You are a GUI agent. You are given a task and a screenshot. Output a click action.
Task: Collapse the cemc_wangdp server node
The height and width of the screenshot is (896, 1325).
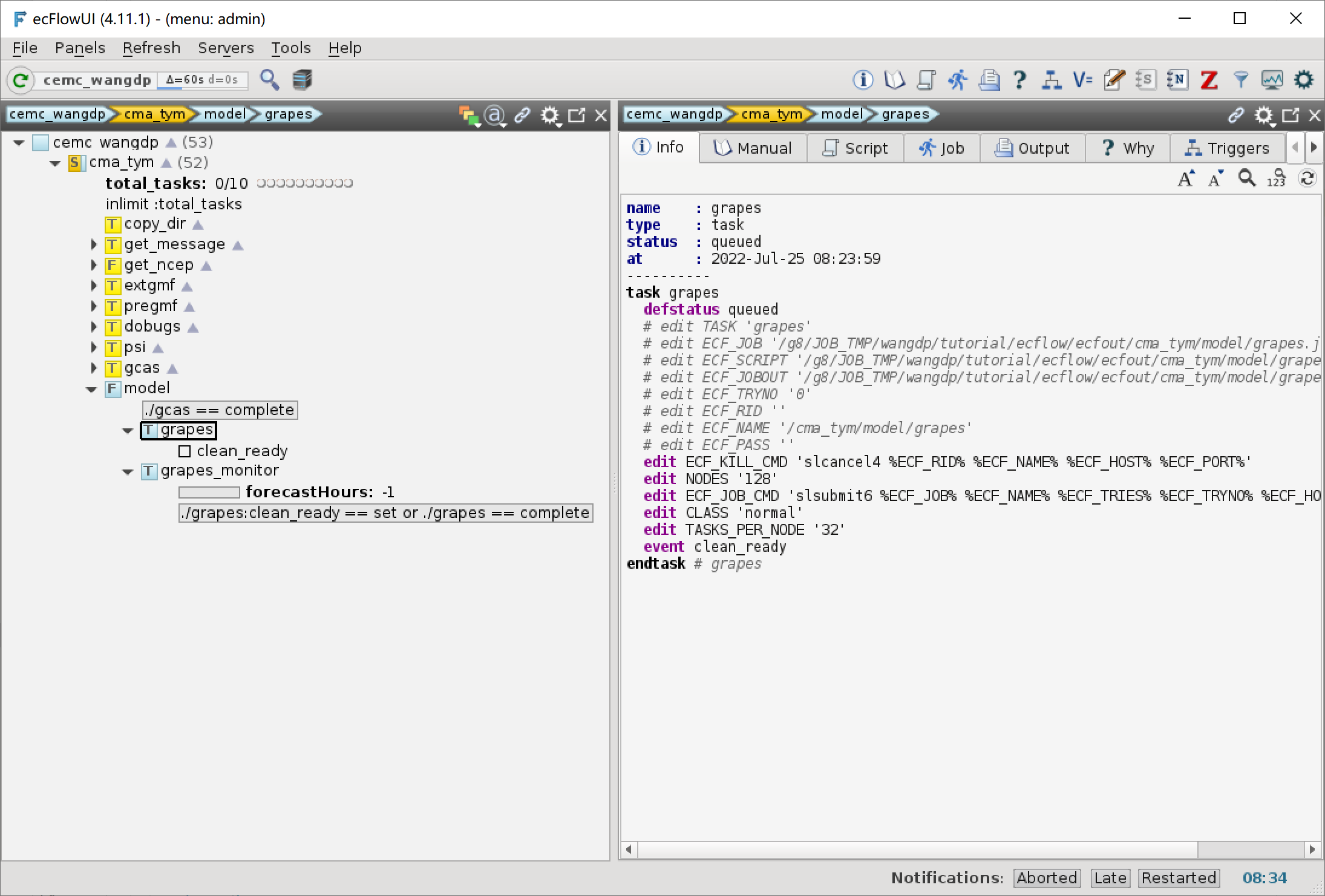click(x=19, y=143)
